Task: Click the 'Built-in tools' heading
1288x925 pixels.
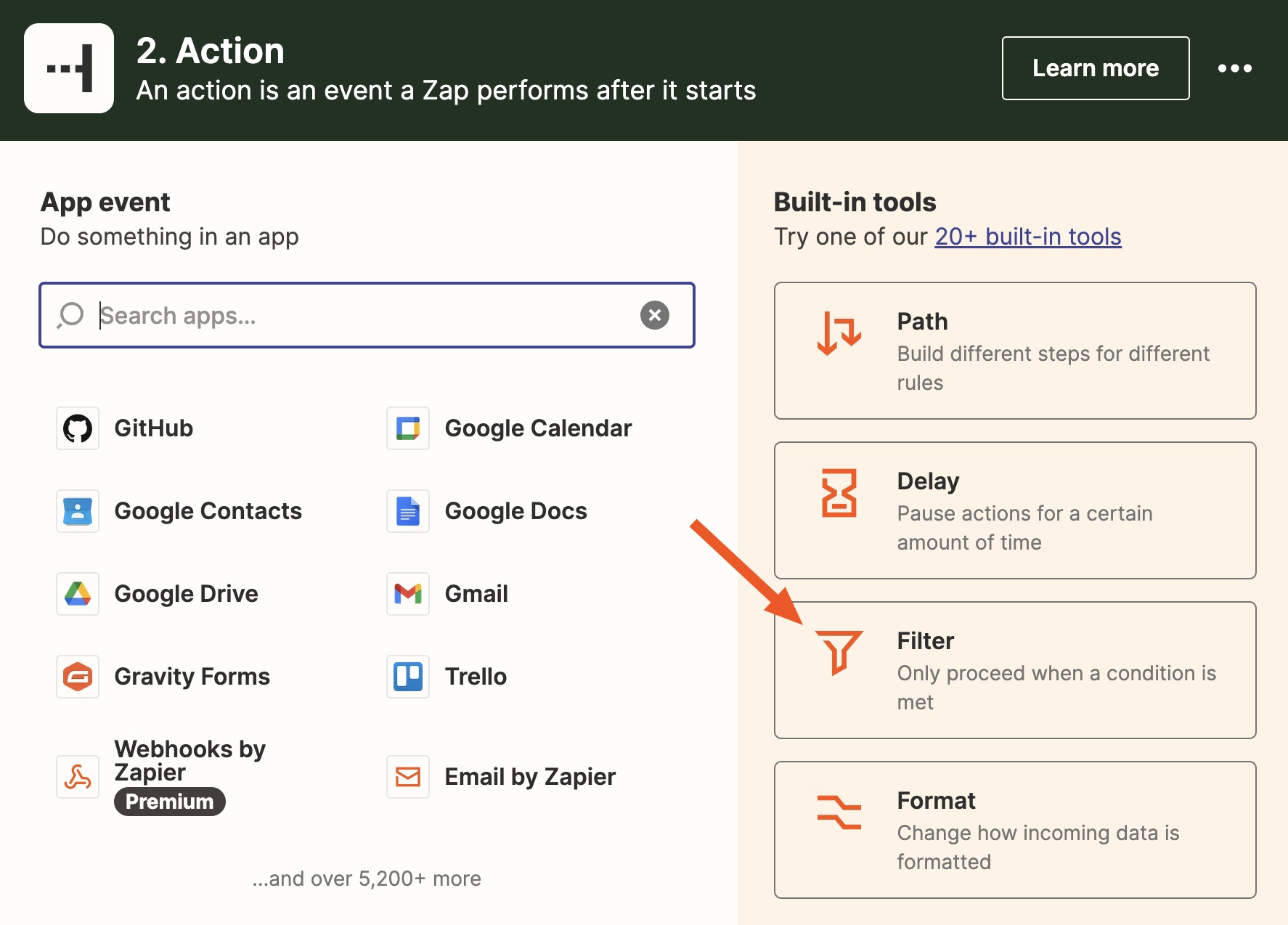Action: [x=855, y=202]
